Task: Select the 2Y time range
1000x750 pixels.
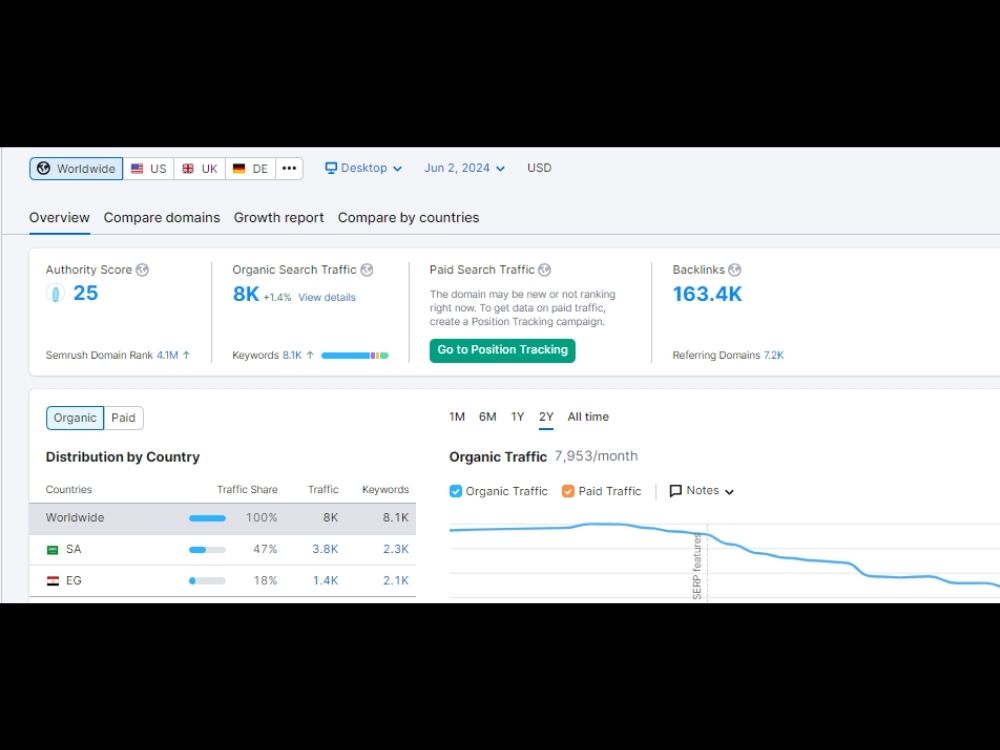Action: click(546, 416)
